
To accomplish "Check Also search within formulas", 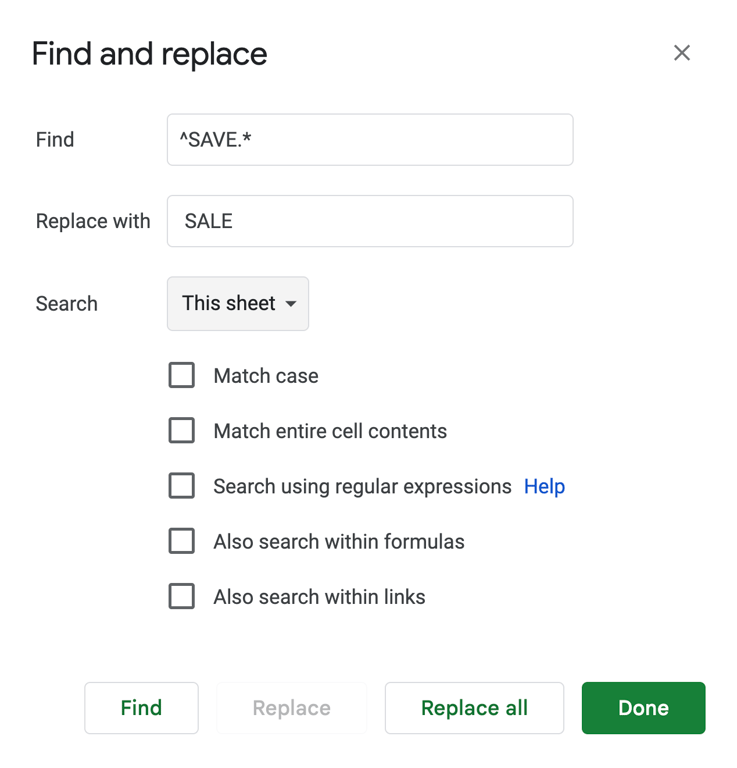I will click(x=182, y=541).
